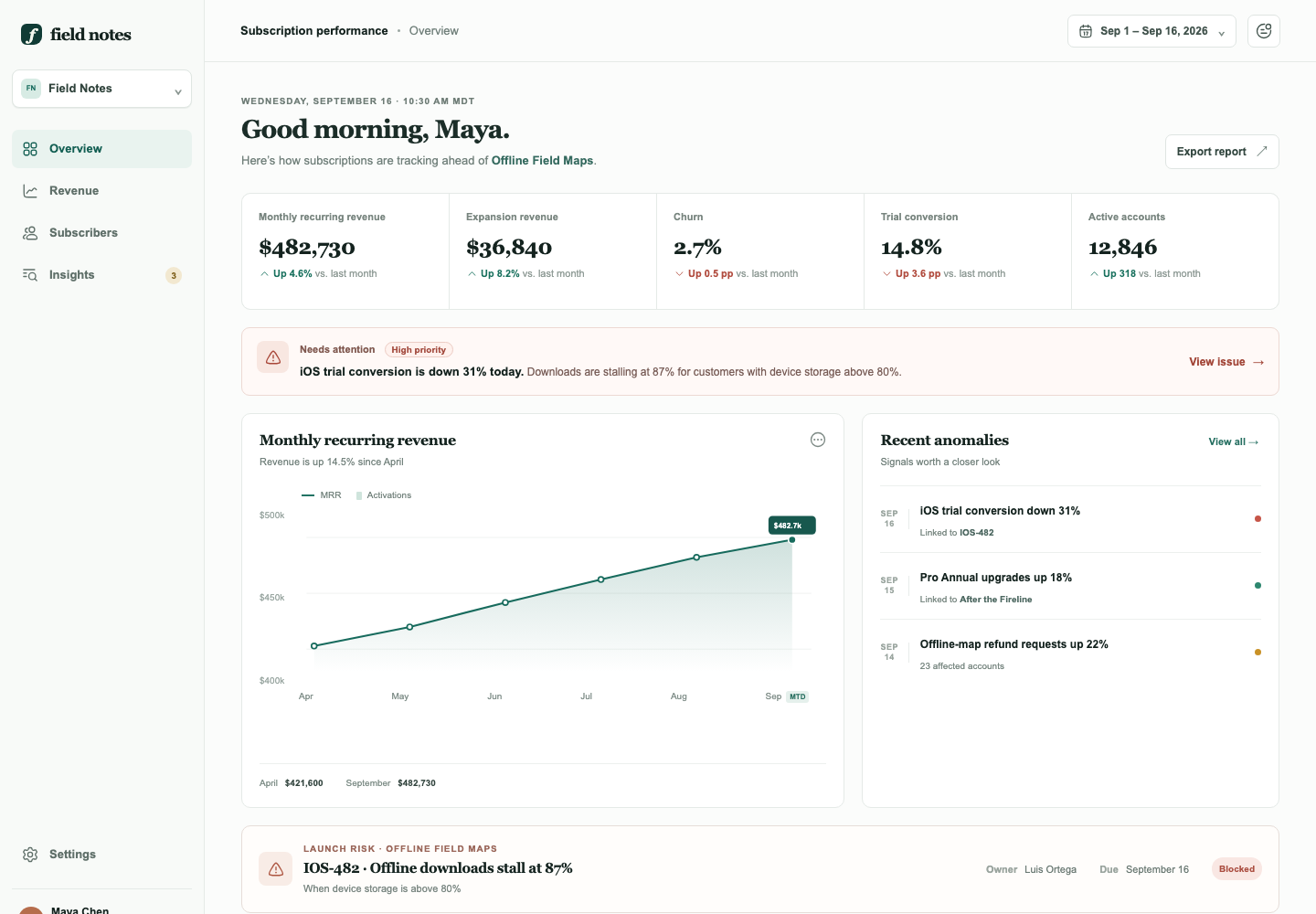Click the warning icon in Needs attention banner
Screen dimensions: 1316x914
tap(273, 358)
